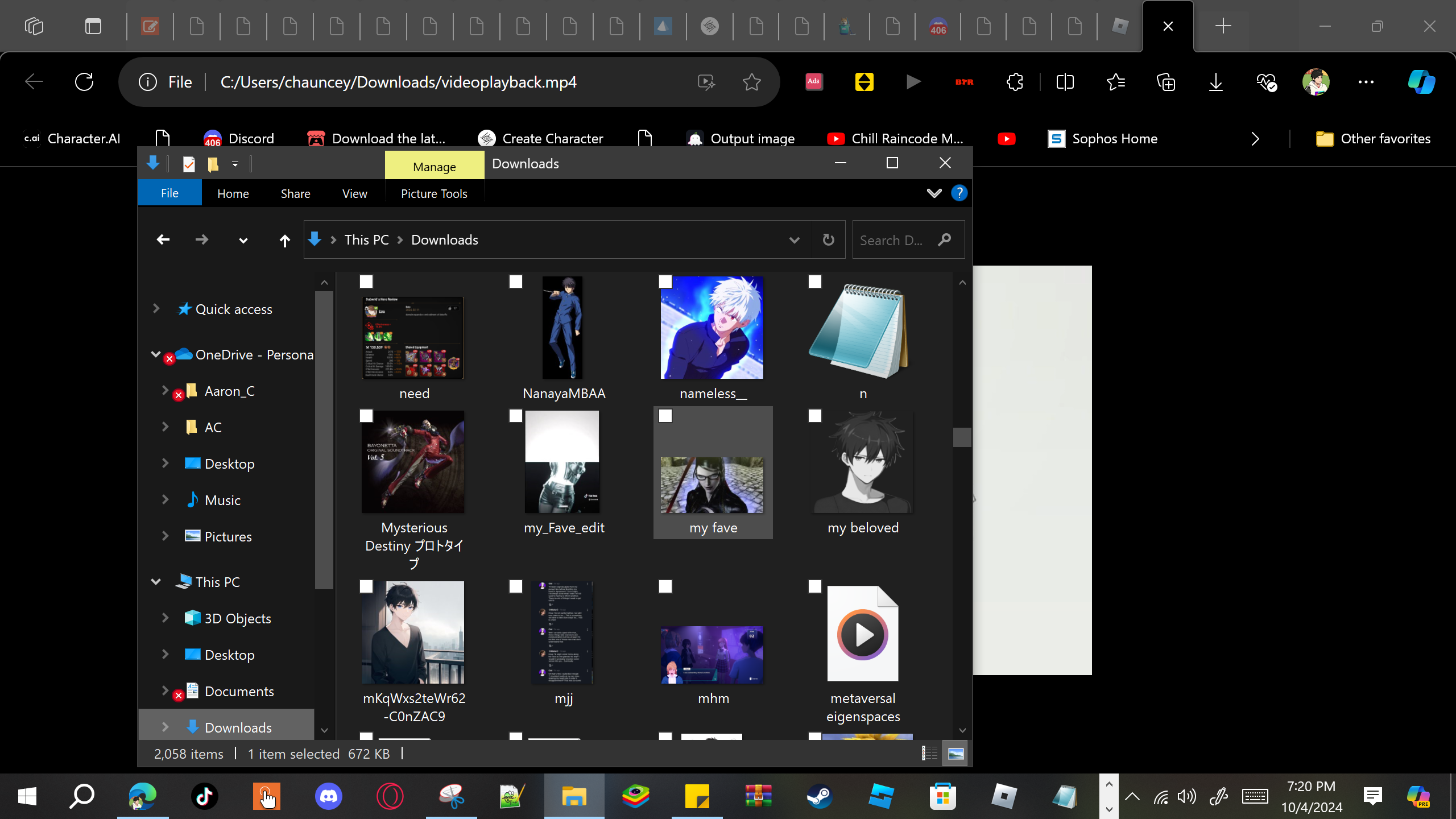The height and width of the screenshot is (819, 1456).
Task: Tick the checkbox for metaversal eigenspaces
Action: (815, 586)
